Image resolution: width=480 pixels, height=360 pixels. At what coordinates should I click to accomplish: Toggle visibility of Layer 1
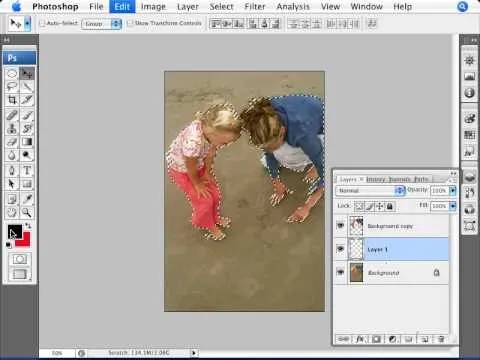pos(340,249)
